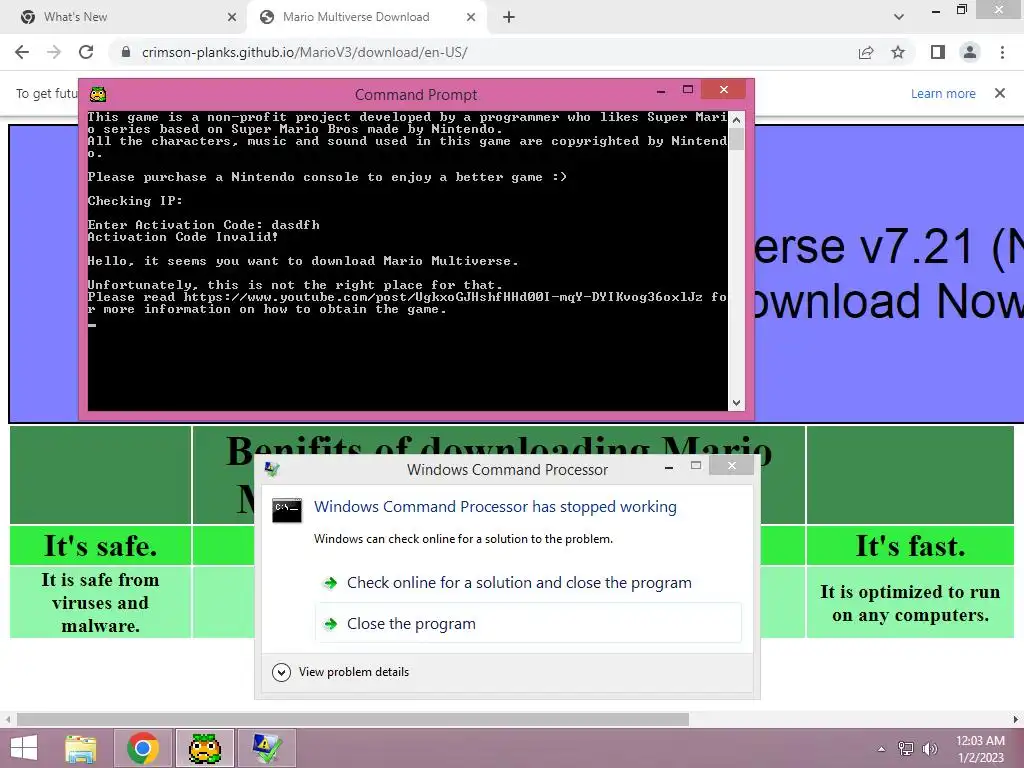The image size is (1024, 768).
Task: Click the Learn more link
Action: [943, 93]
